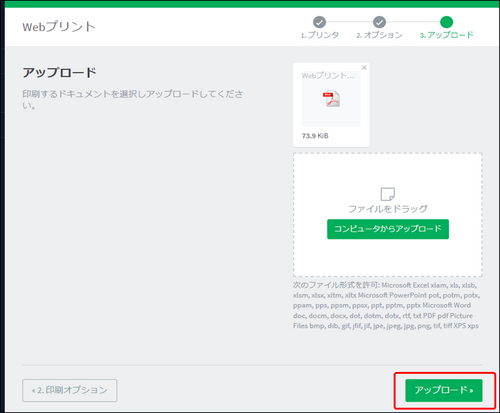500x413 pixels.
Task: Click the green アップロード» button
Action: (444, 390)
